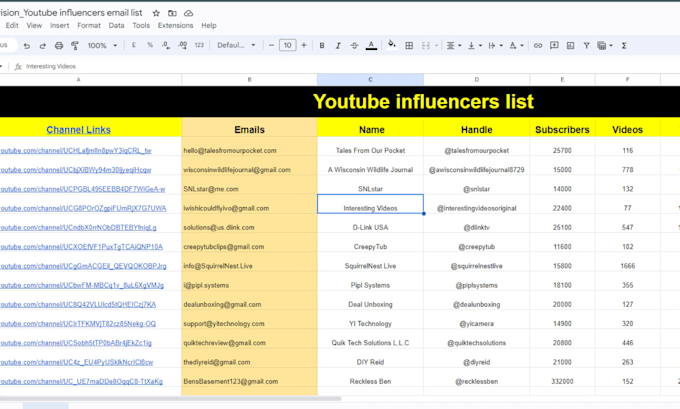680x409 pixels.
Task: Expand merge cells options arrow
Action: (436, 46)
